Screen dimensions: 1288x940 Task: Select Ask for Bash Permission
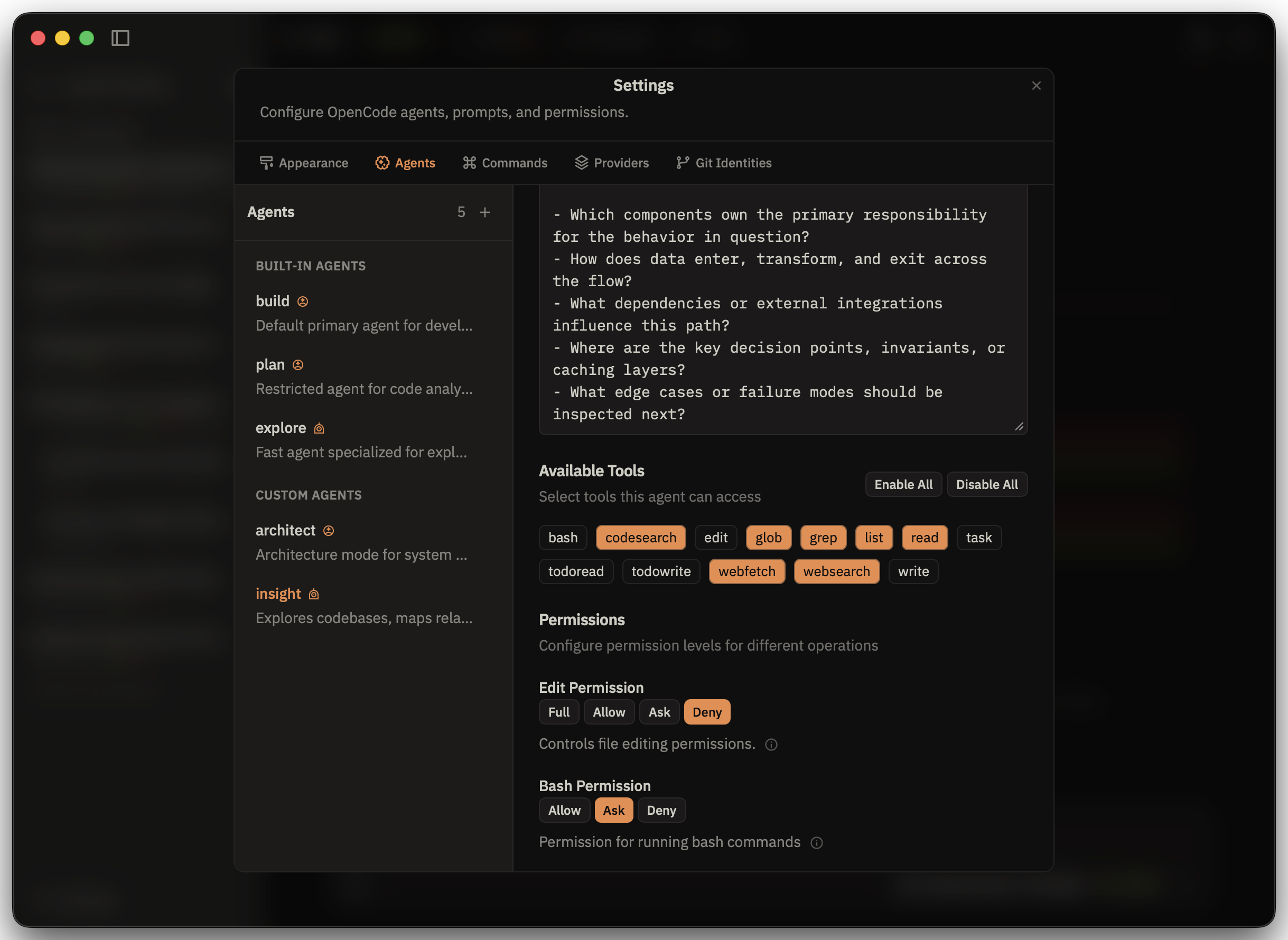[x=613, y=811]
